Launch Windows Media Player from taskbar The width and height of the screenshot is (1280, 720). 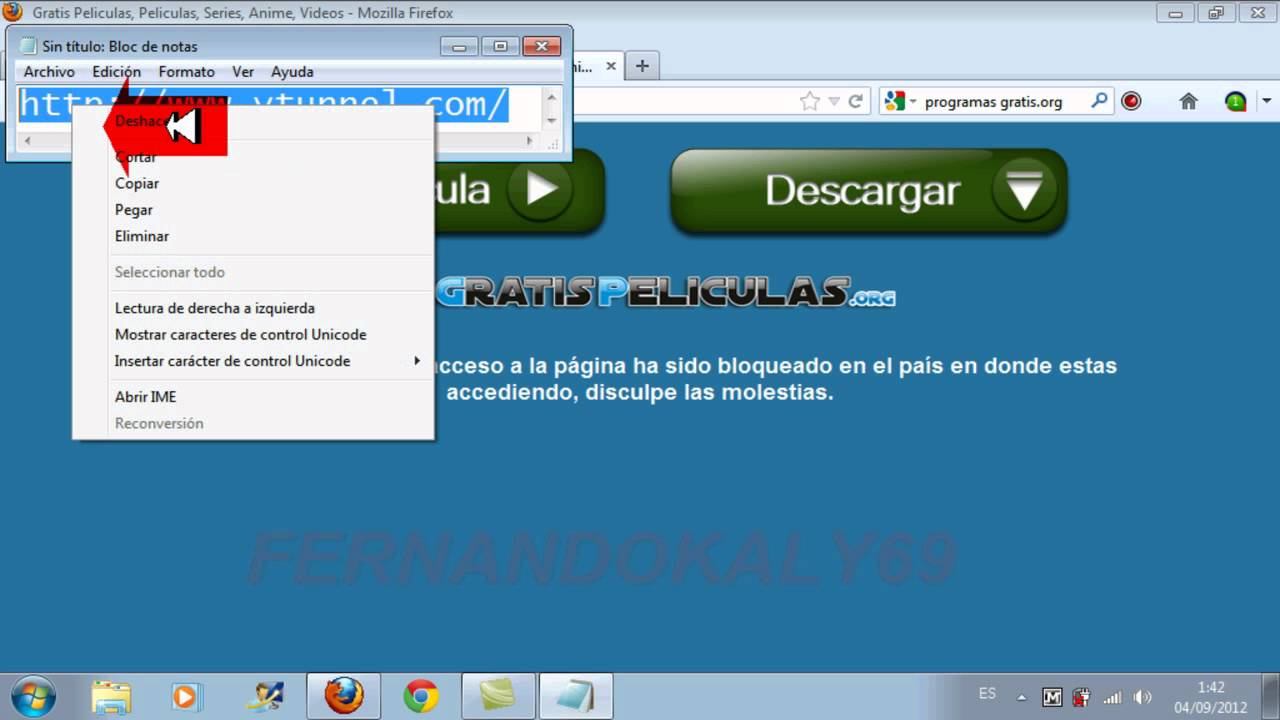[x=187, y=696]
